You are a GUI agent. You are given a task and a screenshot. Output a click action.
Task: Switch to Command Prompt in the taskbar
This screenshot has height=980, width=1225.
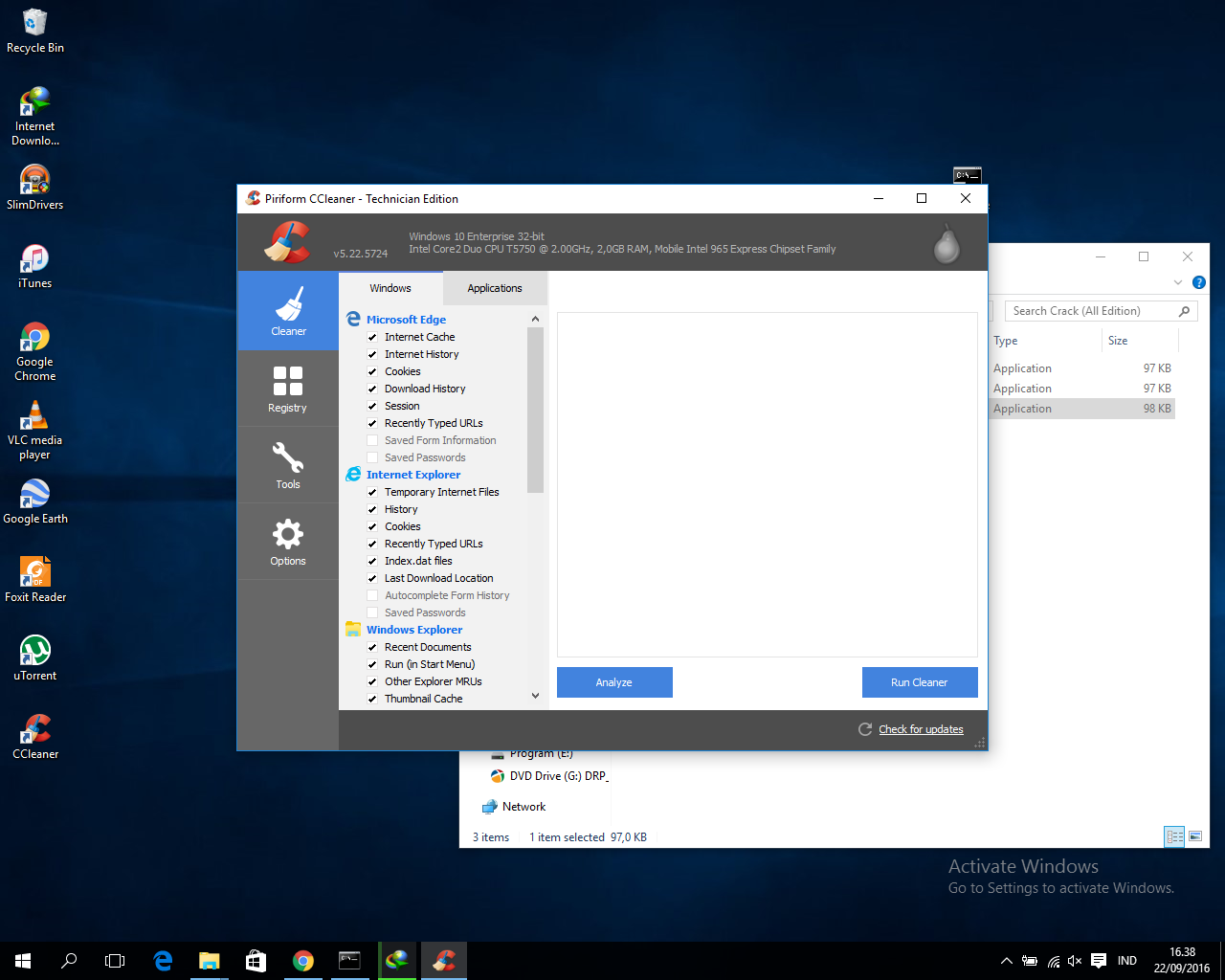click(349, 961)
